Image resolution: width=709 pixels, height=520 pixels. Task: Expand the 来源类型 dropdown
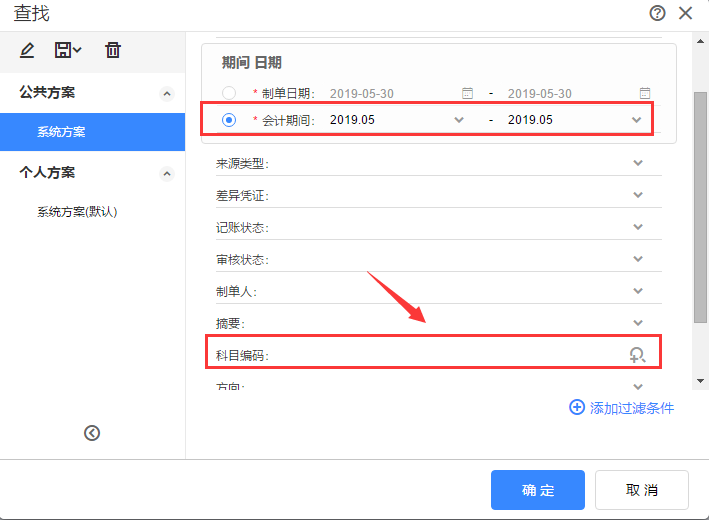pyautogui.click(x=638, y=163)
